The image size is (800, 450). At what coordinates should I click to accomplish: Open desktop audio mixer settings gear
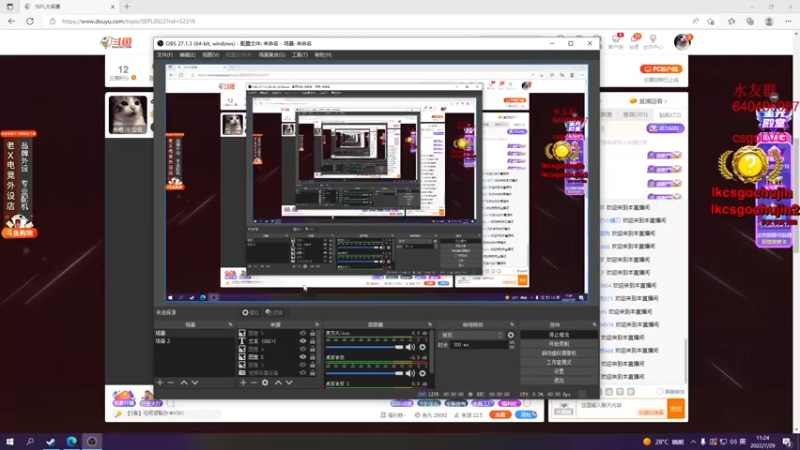[422, 373]
